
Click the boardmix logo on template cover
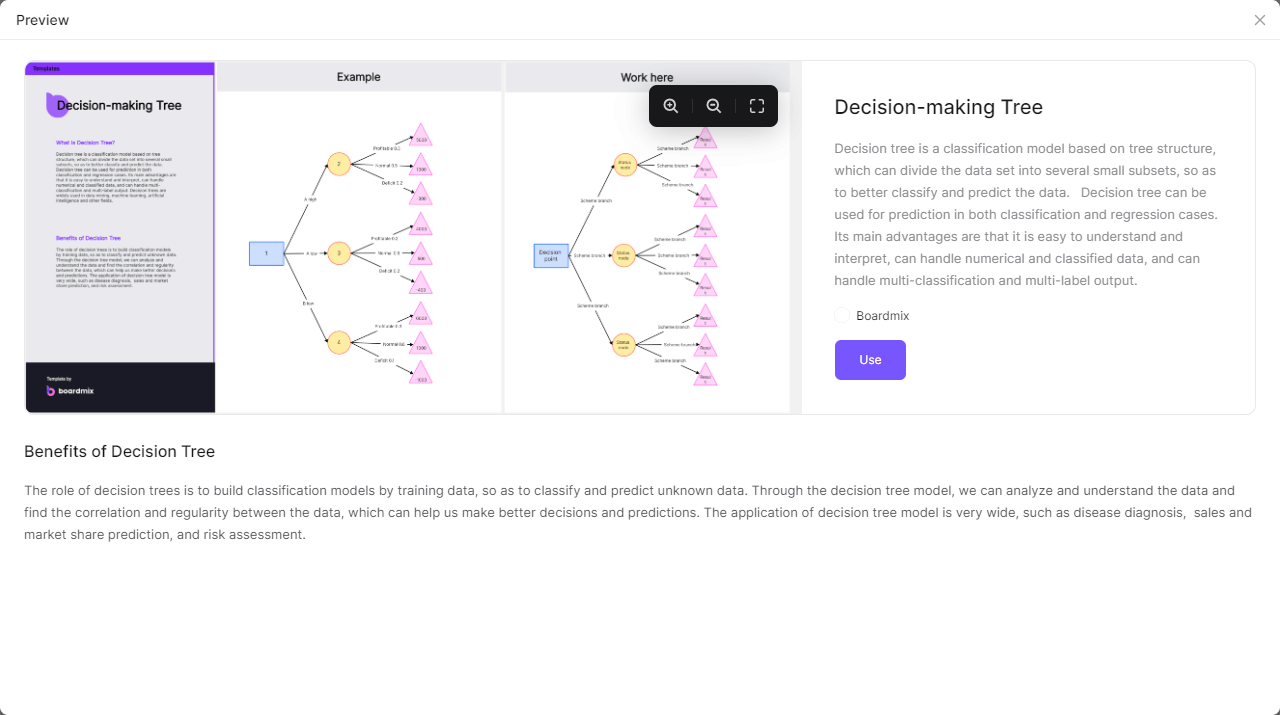pyautogui.click(x=70, y=390)
